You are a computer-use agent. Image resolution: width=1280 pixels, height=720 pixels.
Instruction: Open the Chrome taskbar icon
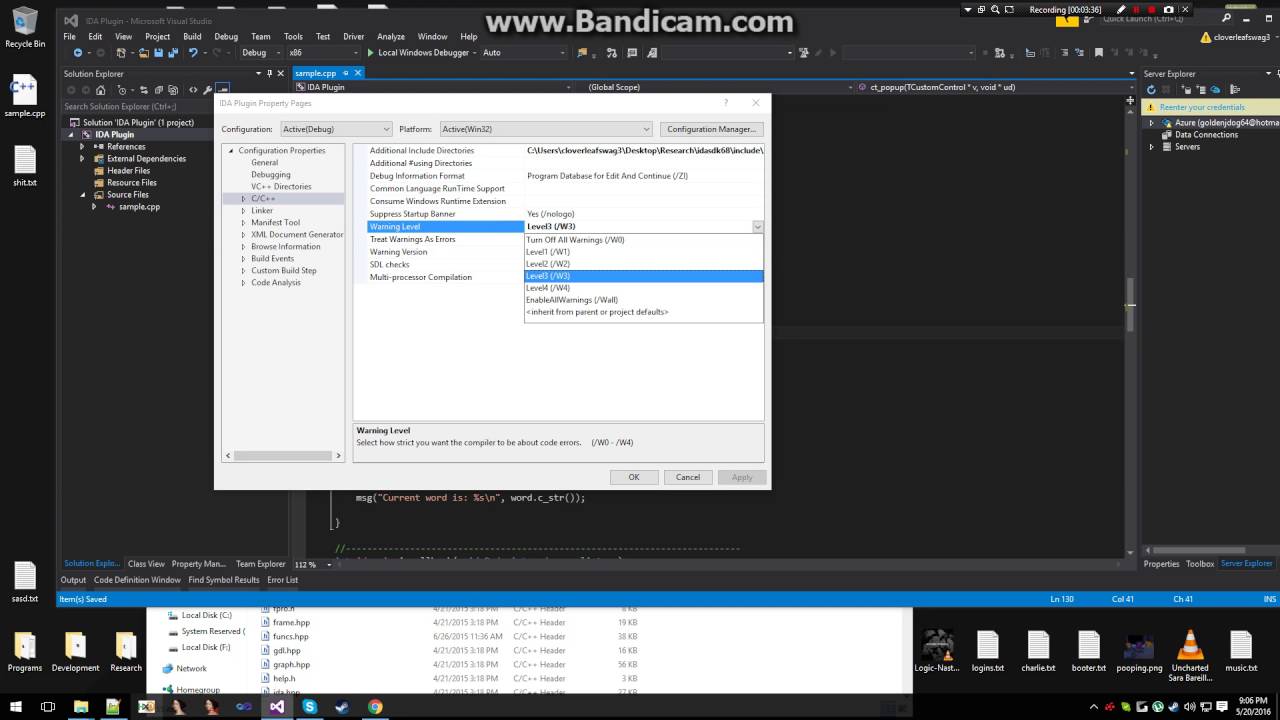(375, 706)
